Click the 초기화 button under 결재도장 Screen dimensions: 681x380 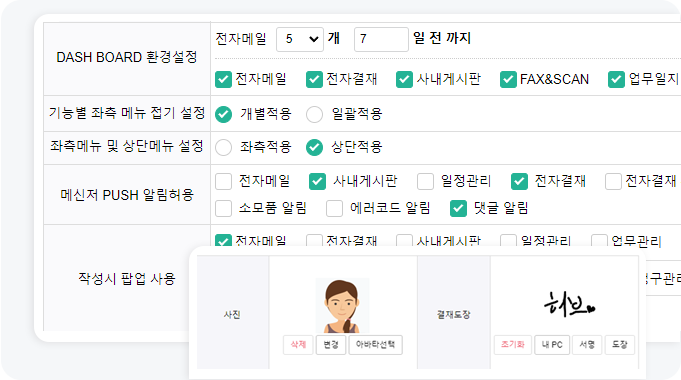pyautogui.click(x=512, y=345)
